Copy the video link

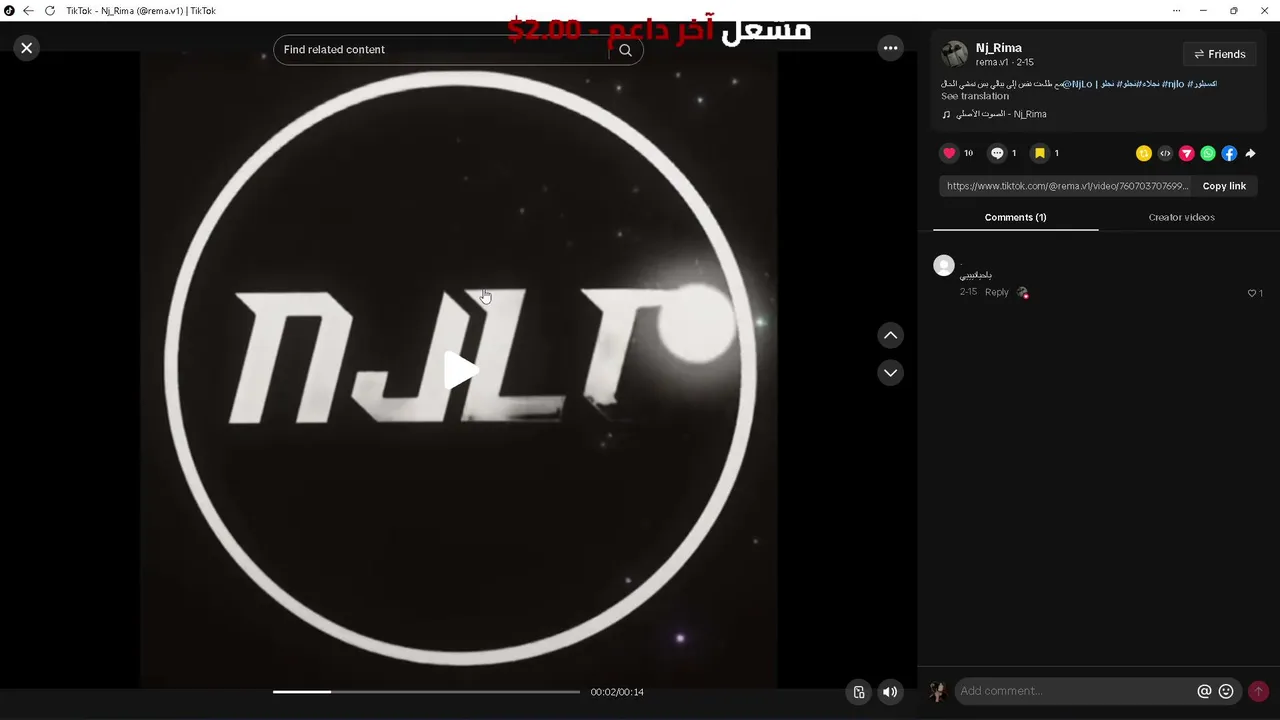1224,186
